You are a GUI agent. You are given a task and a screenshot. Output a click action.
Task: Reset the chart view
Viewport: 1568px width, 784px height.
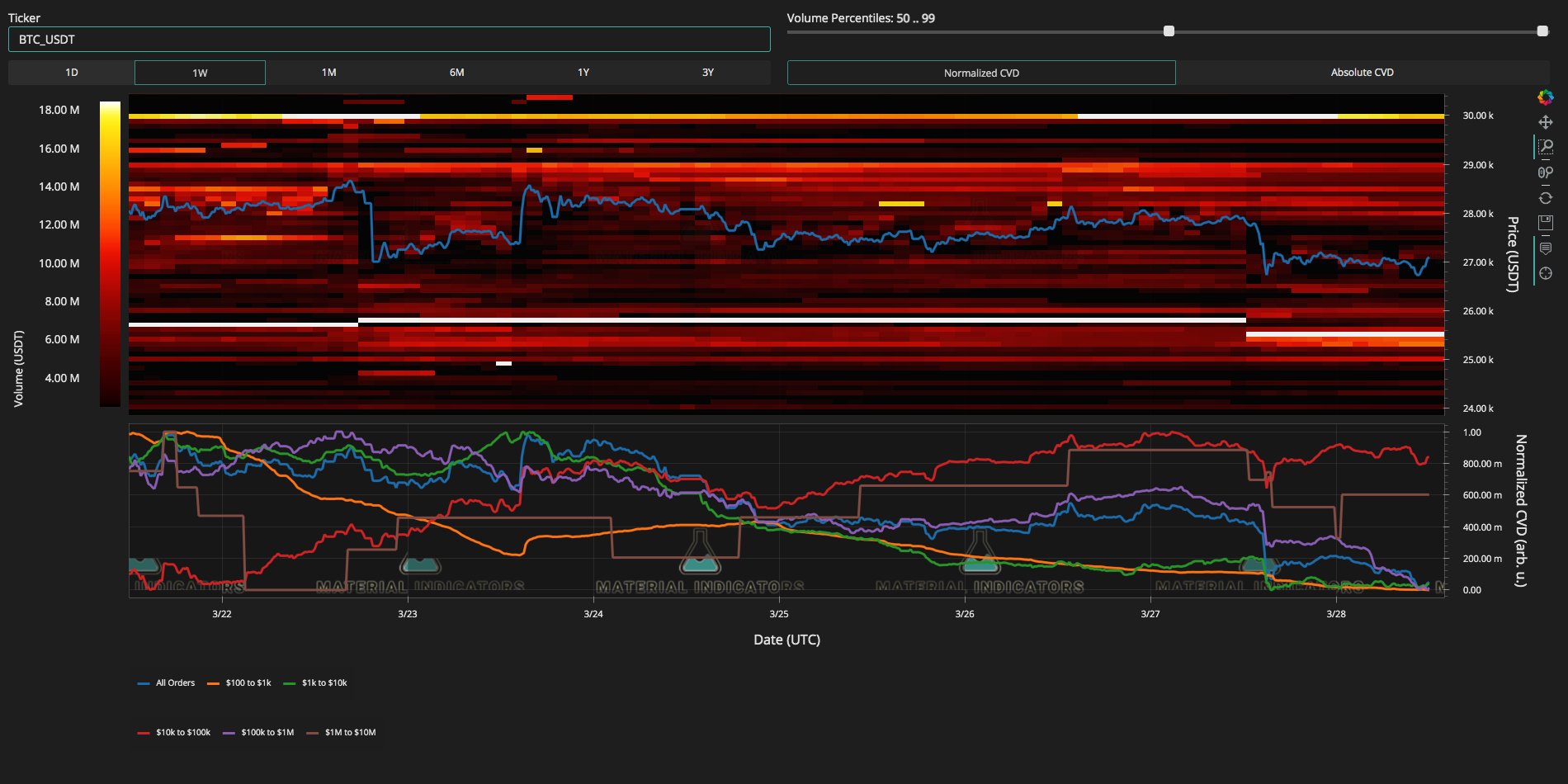(x=1546, y=198)
